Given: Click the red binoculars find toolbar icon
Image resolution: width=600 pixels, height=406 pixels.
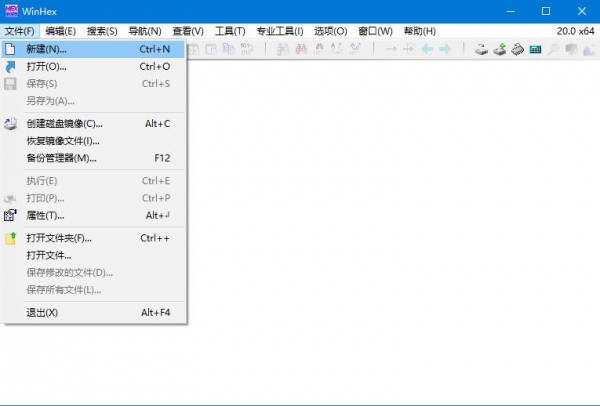Looking at the screenshot, I should coord(301,49).
